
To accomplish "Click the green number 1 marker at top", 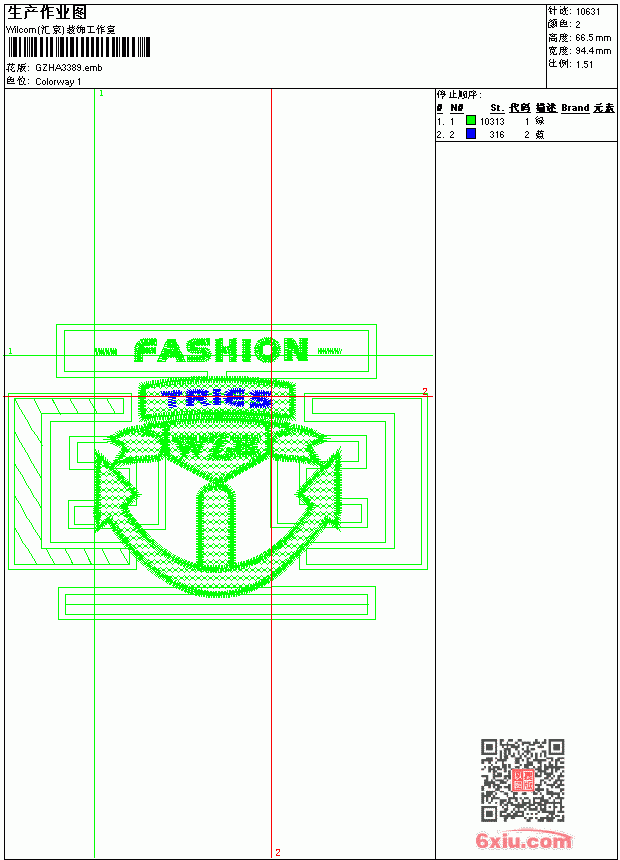I will click(101, 93).
